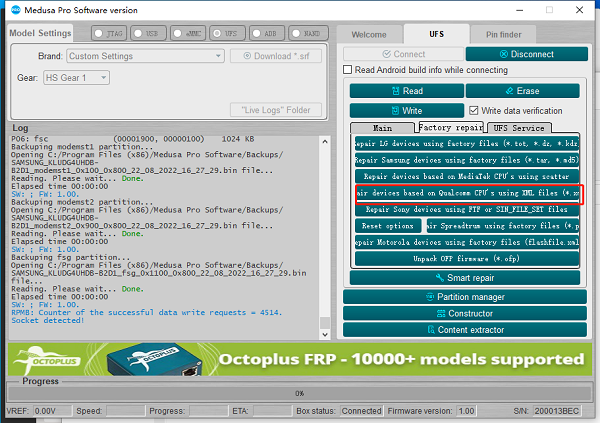This screenshot has height=423, width=600.
Task: Click the Smart repair button
Action: [465, 278]
